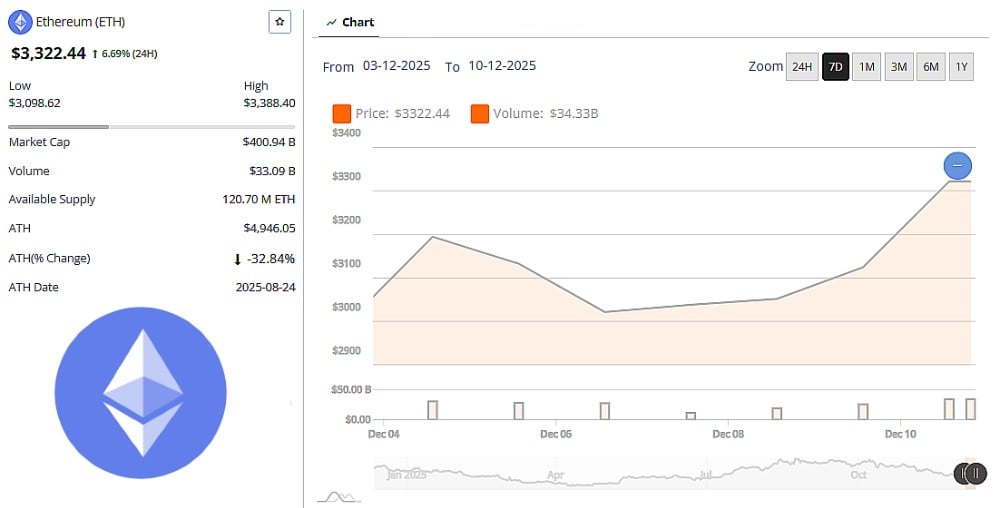
Task: Click the small curve icon under the chart
Action: point(339,497)
